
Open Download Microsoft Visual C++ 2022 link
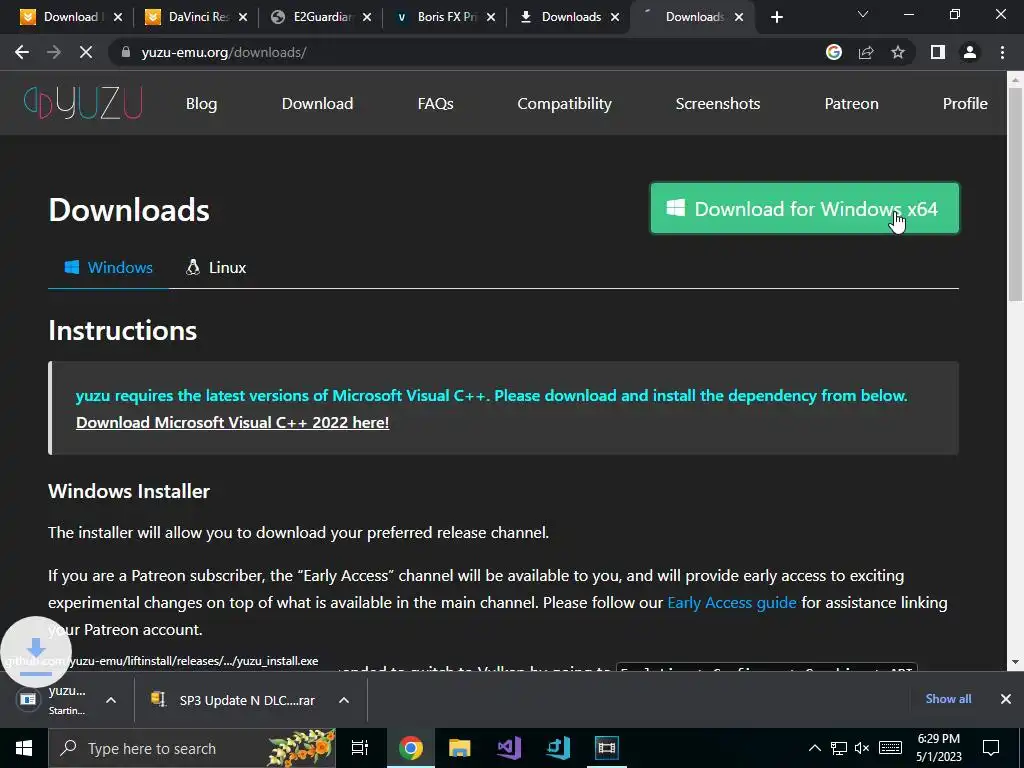tap(232, 423)
